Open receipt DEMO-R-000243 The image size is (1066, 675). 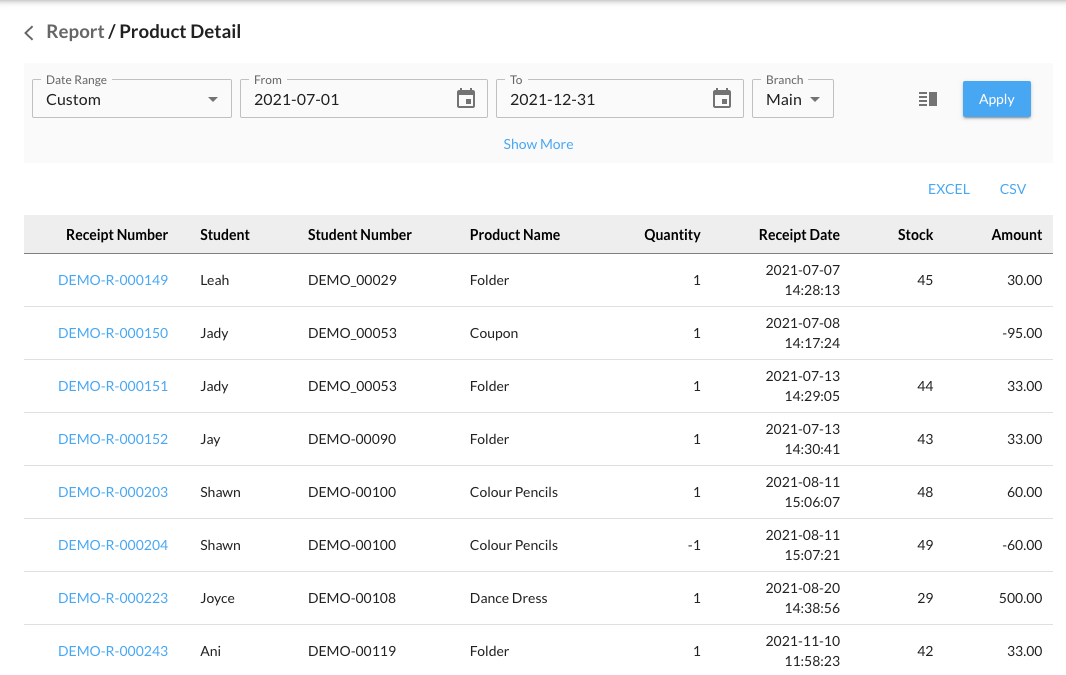(113, 651)
